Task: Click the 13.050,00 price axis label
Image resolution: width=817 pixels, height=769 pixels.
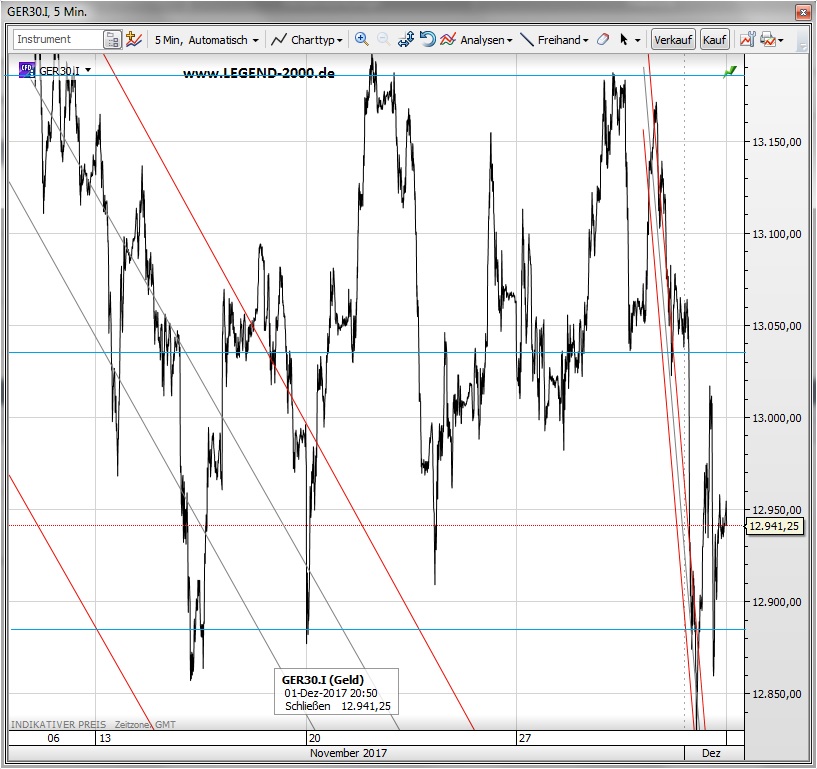Action: 776,326
